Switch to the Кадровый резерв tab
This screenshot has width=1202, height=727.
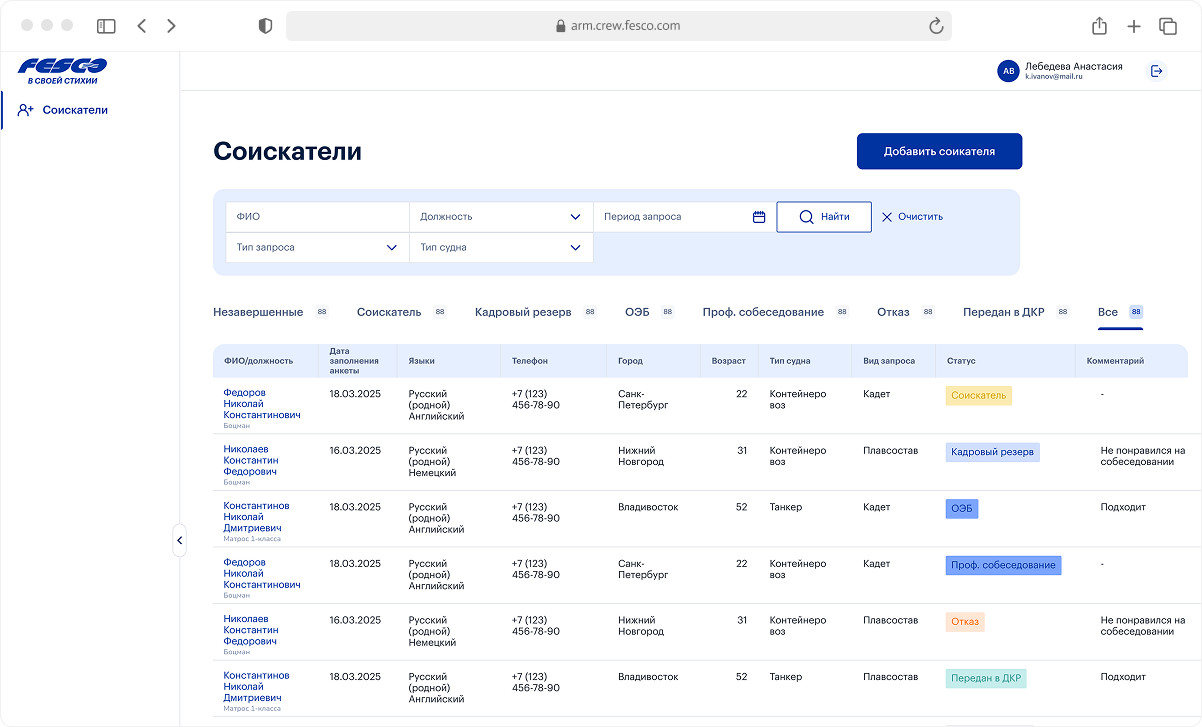click(x=523, y=312)
